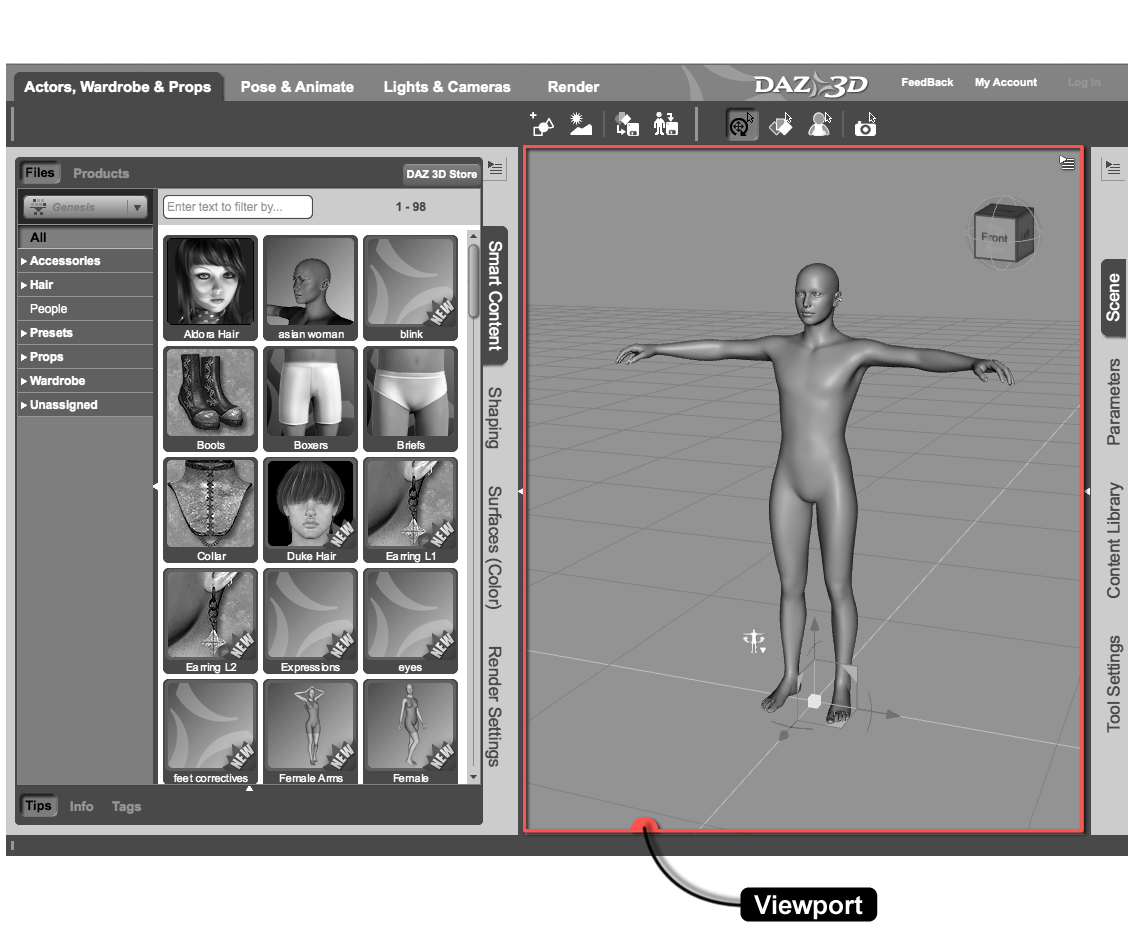Open the Genesis figure dropdown
This screenshot has height=940, width=1137.
(85, 207)
